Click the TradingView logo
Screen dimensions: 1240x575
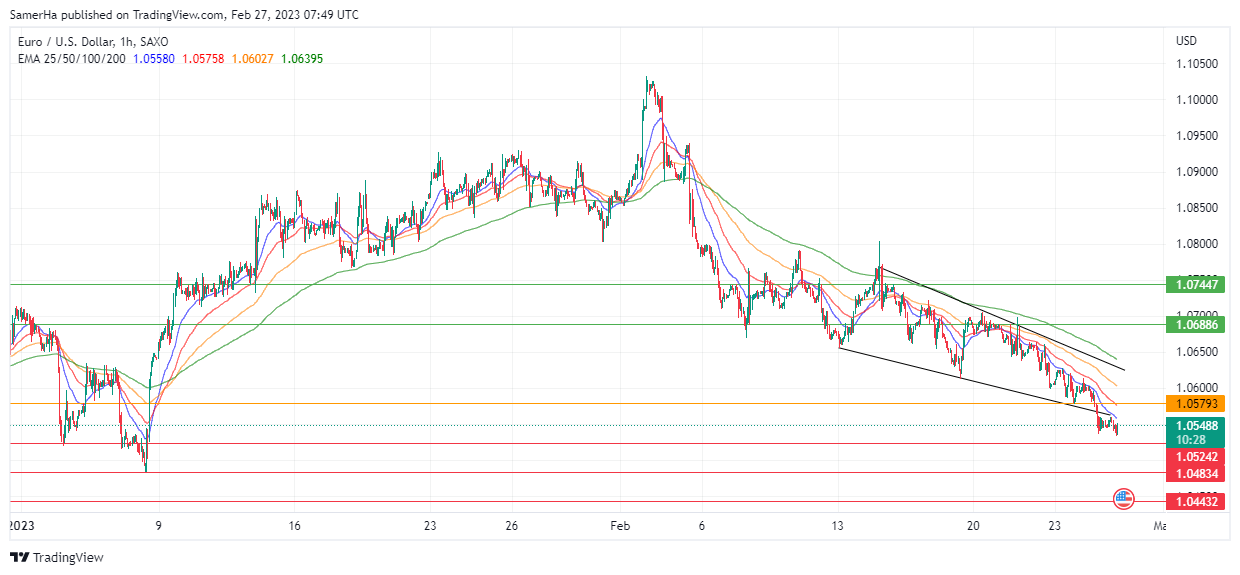[57, 557]
